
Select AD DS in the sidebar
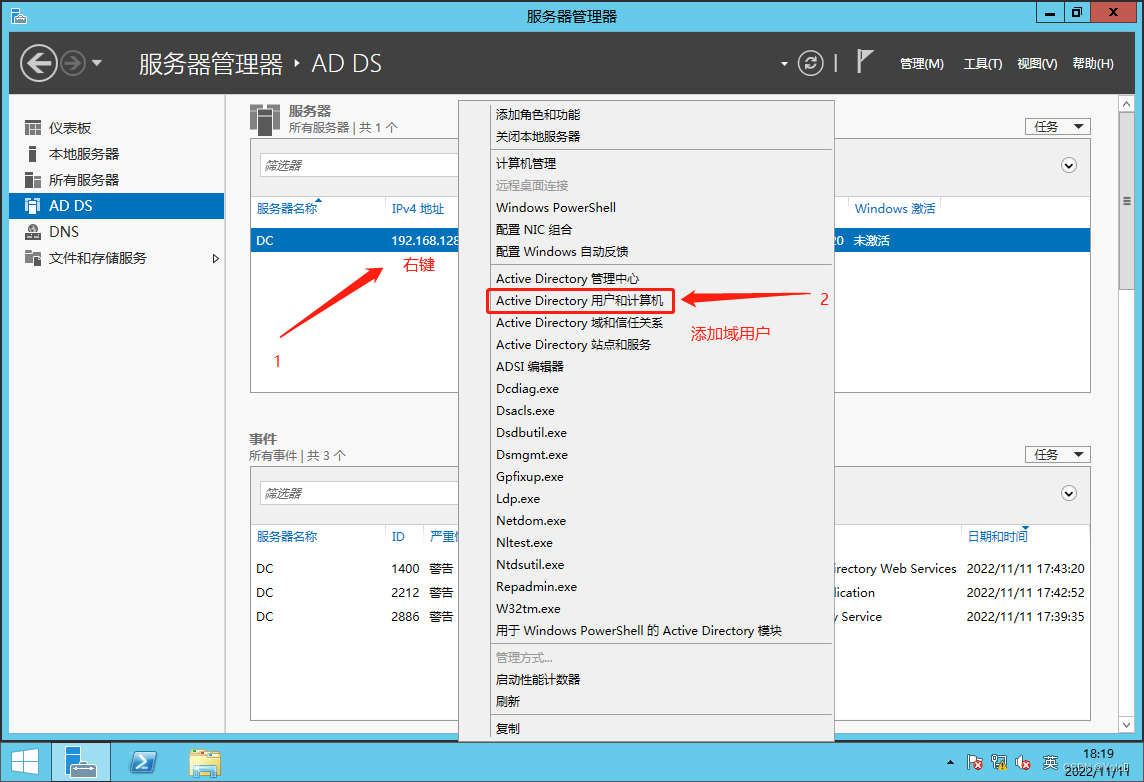(x=117, y=206)
